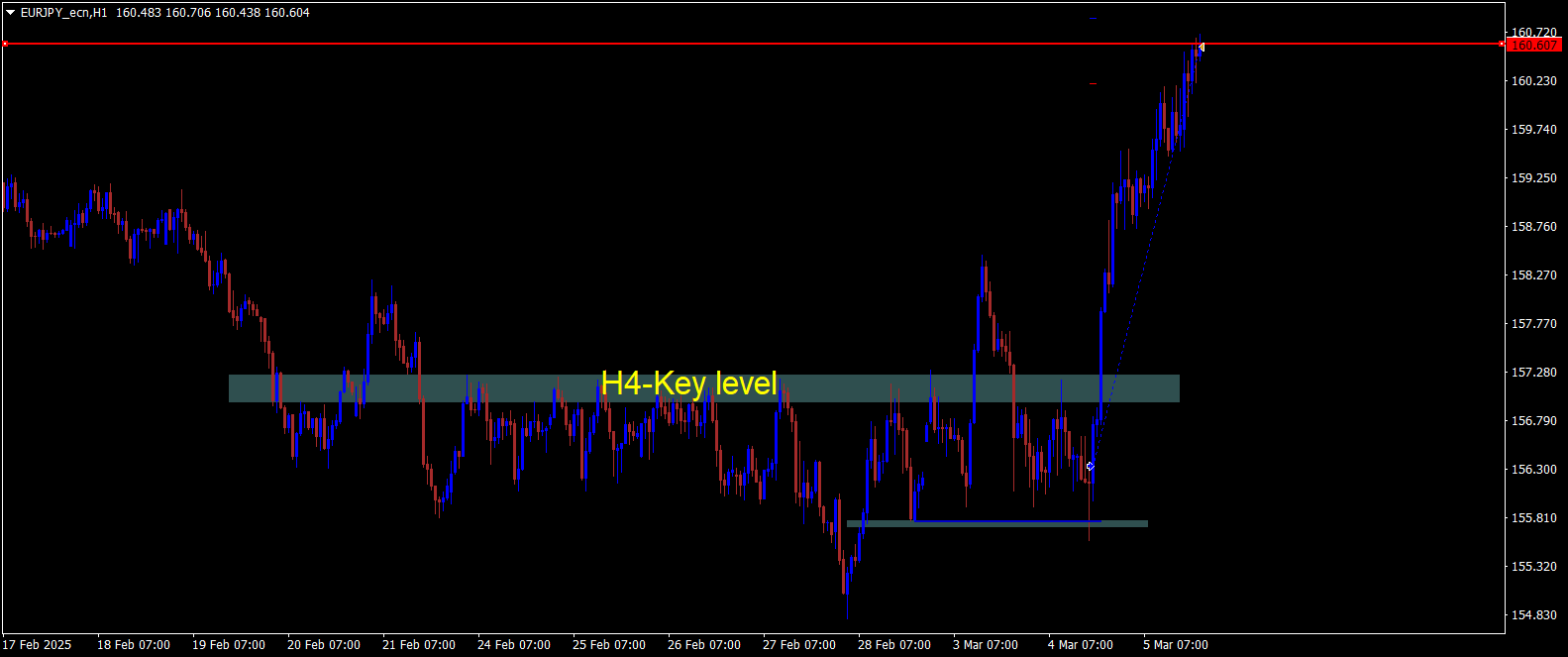The image size is (1568, 657).
Task: Click the red 160.607 price tag
Action: point(1535,46)
